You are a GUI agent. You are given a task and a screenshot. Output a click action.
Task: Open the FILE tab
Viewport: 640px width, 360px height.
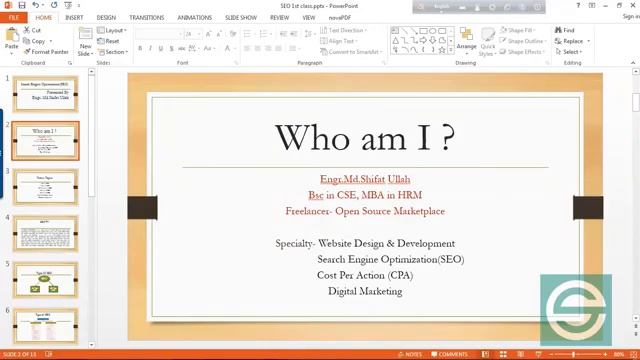point(13,18)
